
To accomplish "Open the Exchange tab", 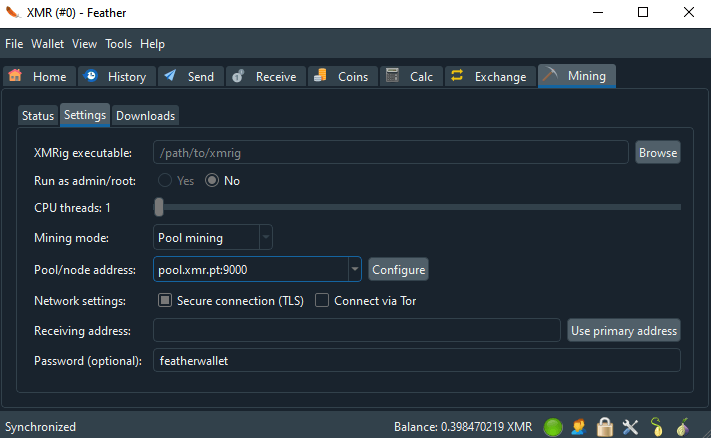I will pos(490,76).
